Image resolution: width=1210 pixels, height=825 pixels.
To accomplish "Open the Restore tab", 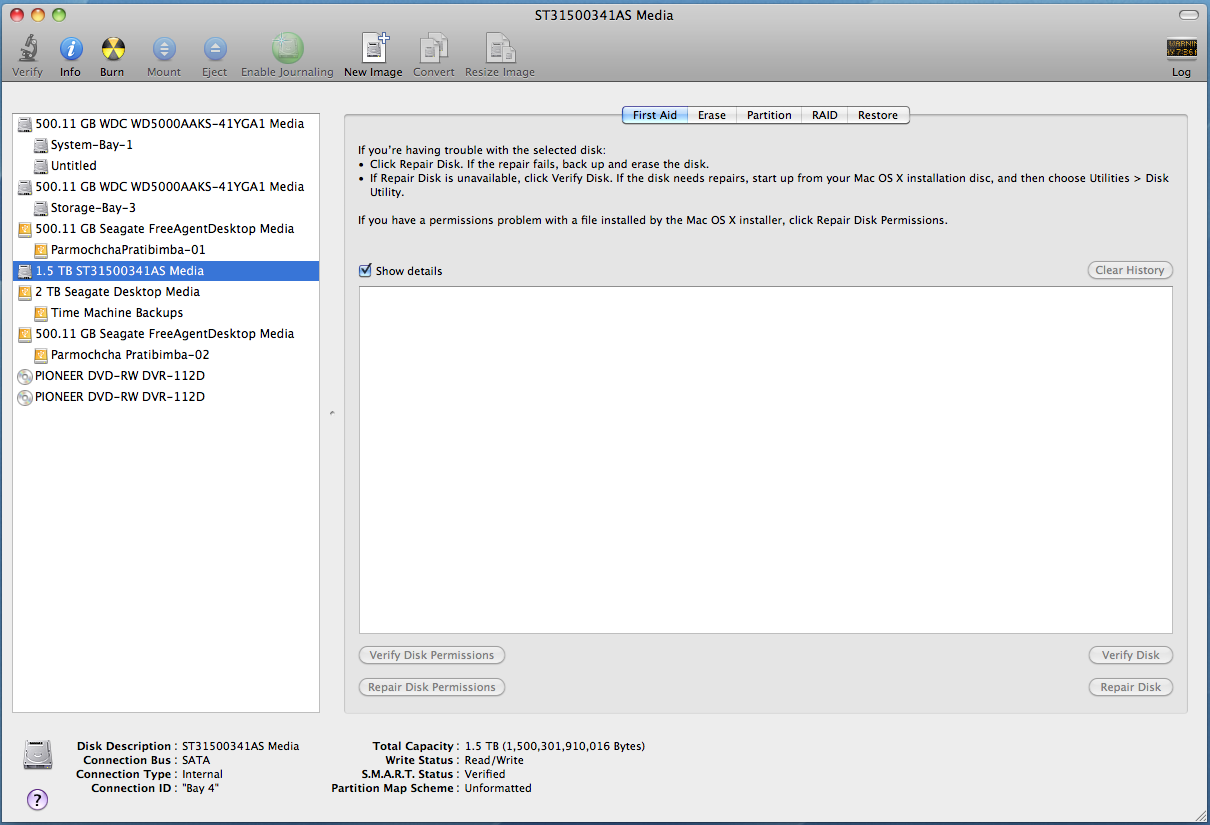I will tap(878, 115).
